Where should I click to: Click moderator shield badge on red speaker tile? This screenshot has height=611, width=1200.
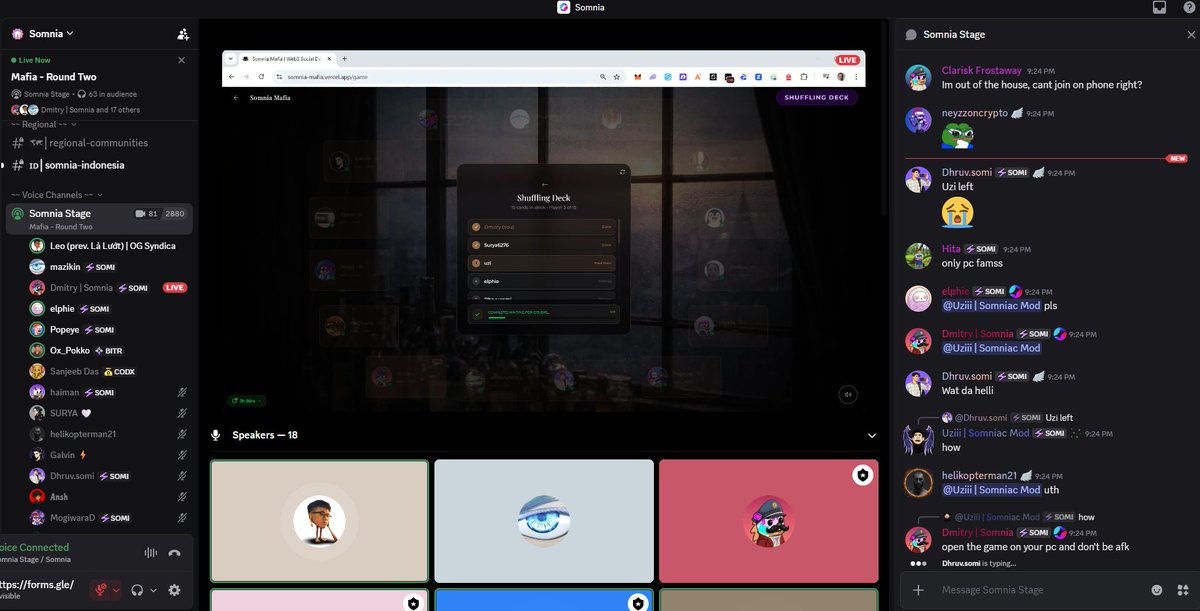[x=862, y=476]
